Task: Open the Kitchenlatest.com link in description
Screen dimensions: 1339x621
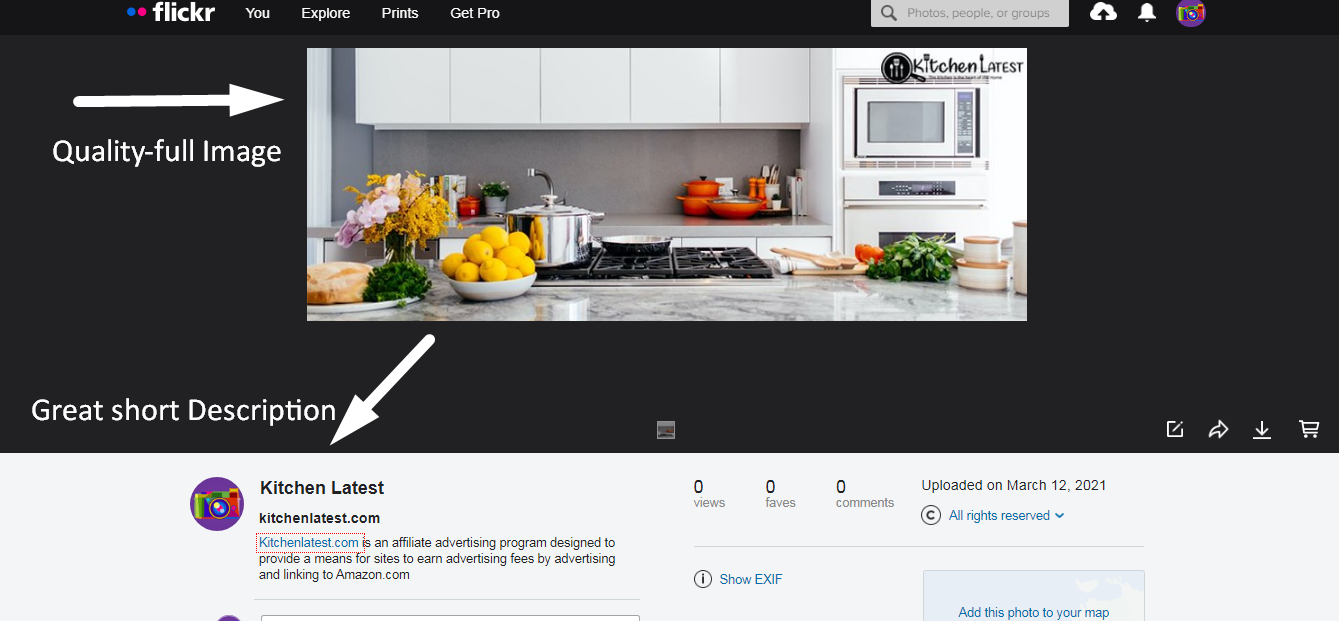Action: click(309, 543)
